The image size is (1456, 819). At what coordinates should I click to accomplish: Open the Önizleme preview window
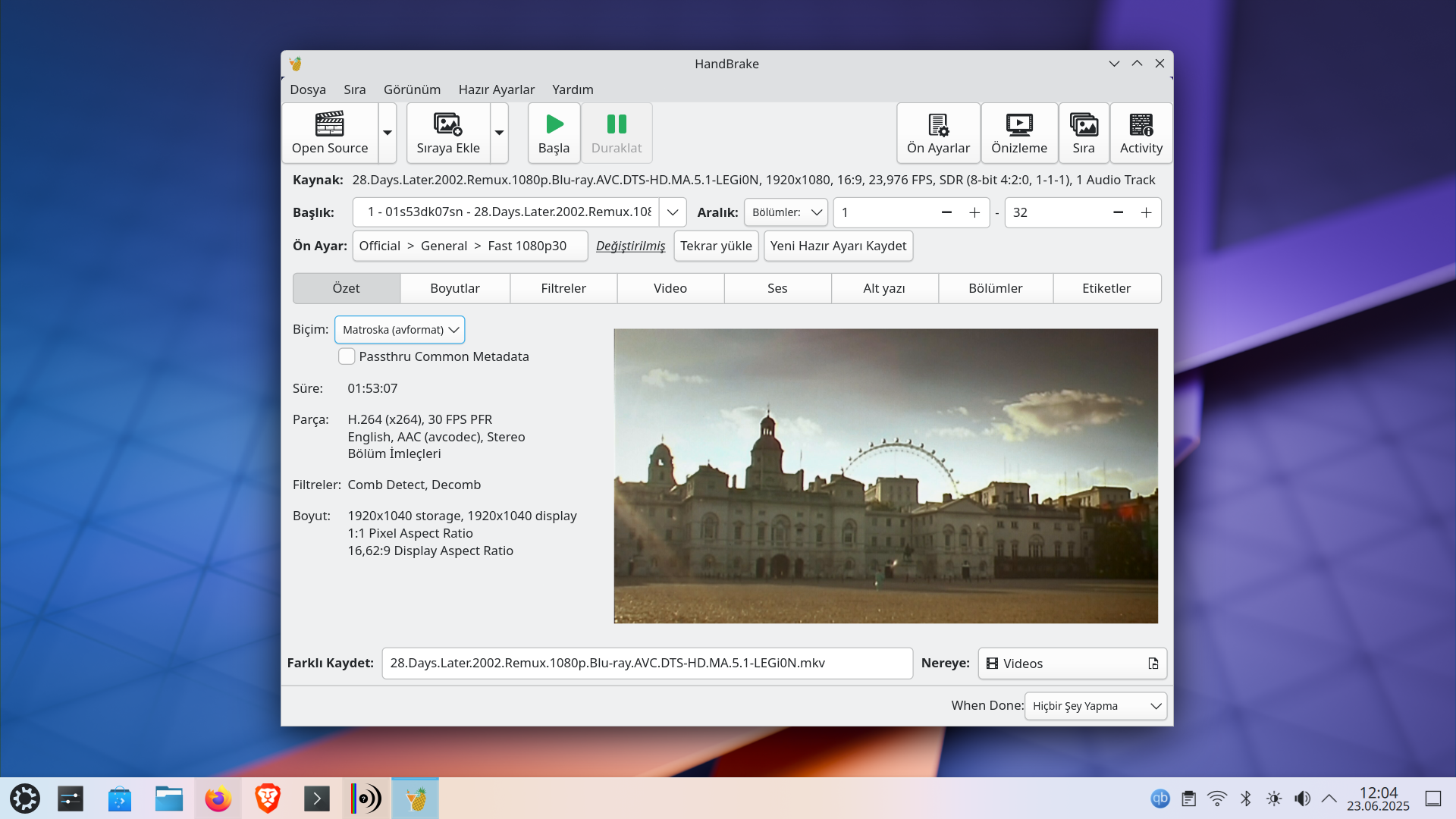pyautogui.click(x=1019, y=133)
